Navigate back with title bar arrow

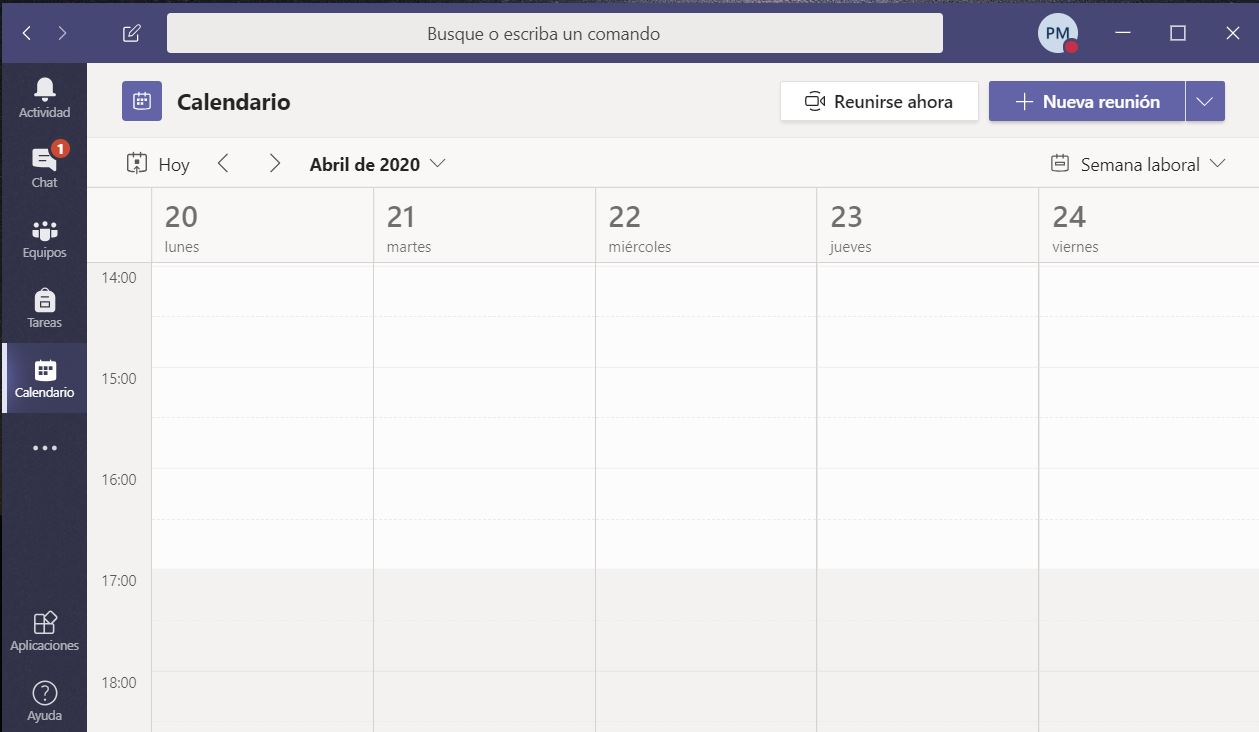27,33
